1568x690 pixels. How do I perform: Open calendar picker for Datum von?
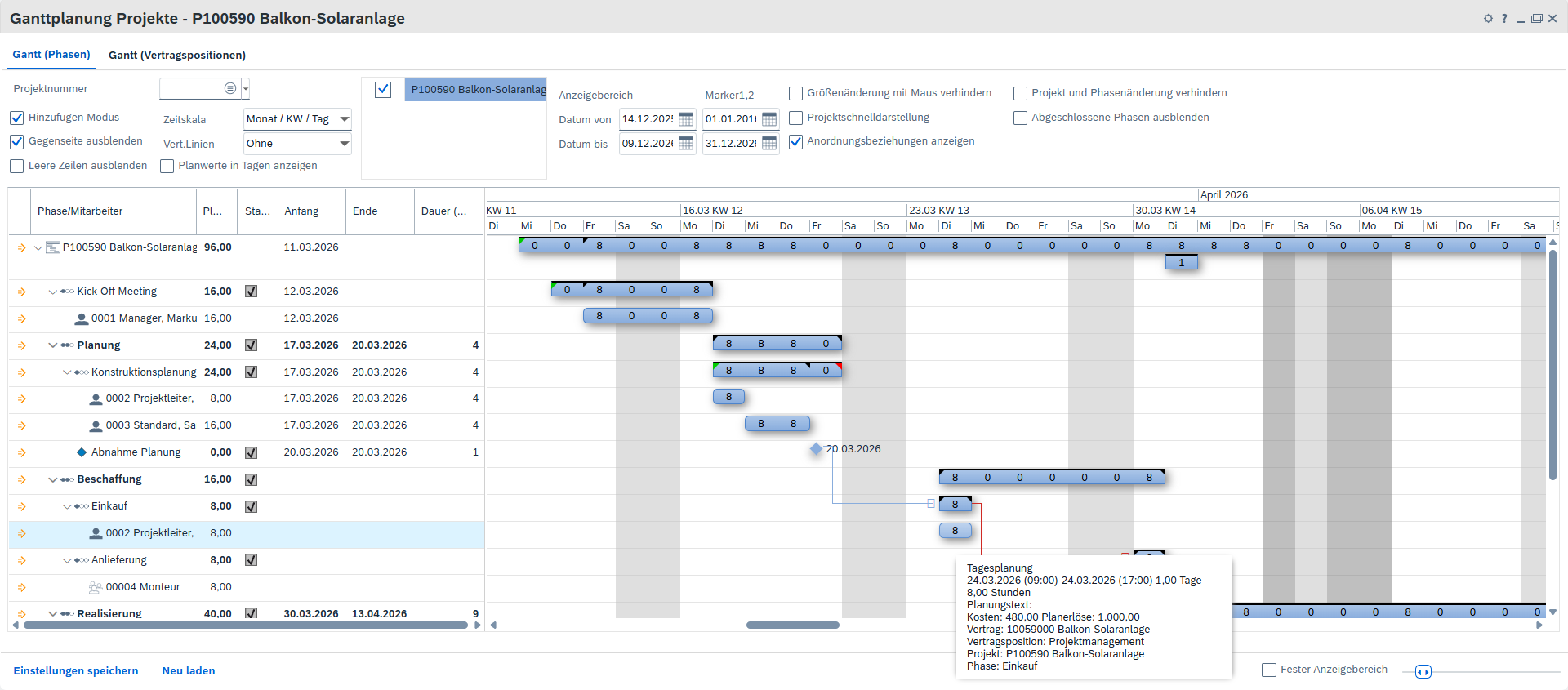pyautogui.click(x=686, y=119)
